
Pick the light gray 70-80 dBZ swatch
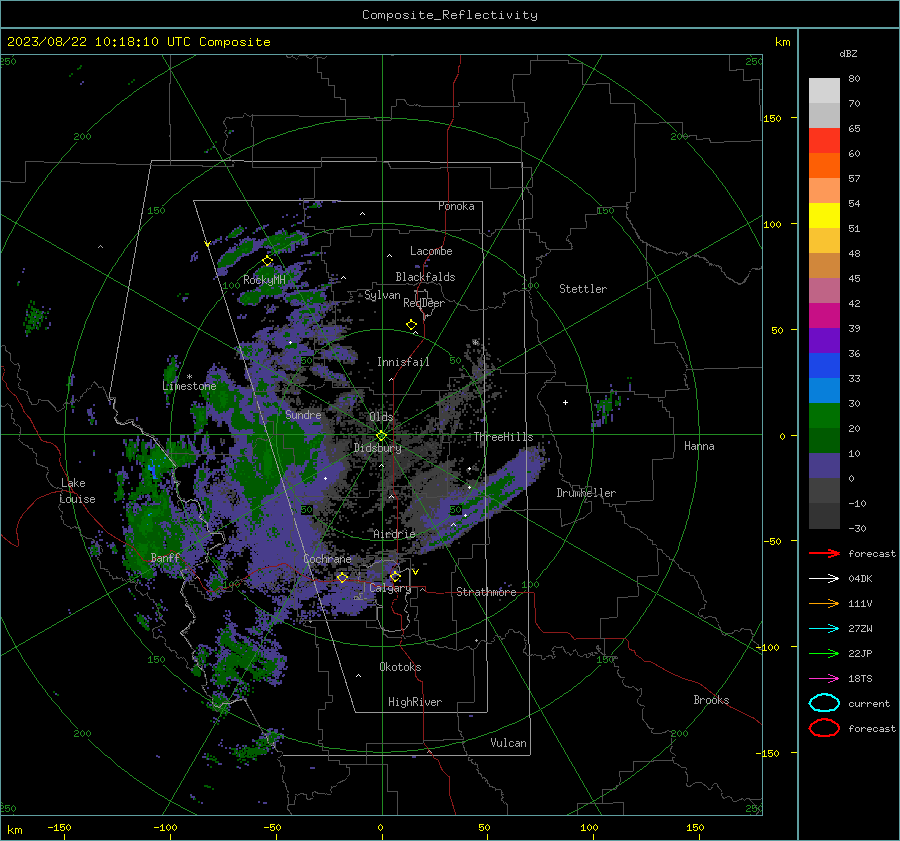(x=824, y=91)
